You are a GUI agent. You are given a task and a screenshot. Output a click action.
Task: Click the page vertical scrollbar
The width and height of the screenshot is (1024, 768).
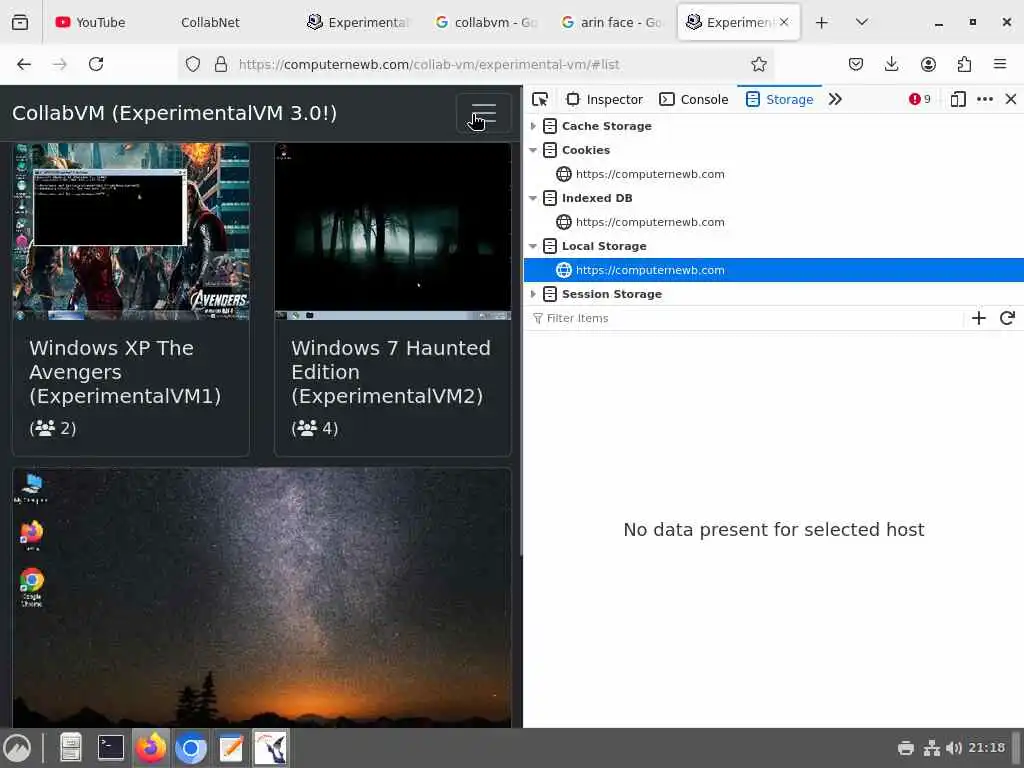pos(520,320)
